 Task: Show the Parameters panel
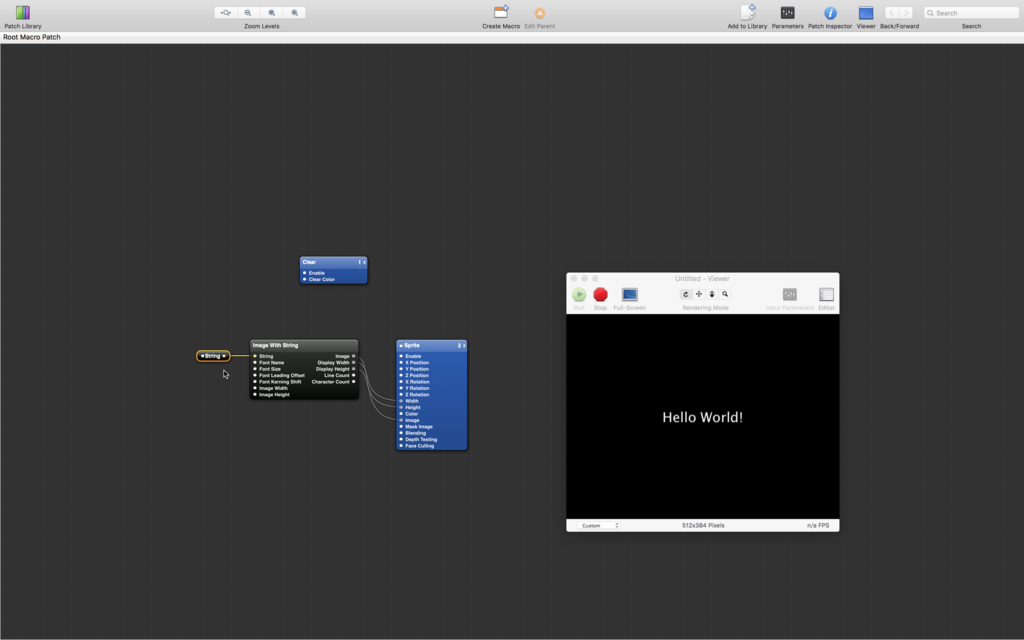pyautogui.click(x=788, y=13)
